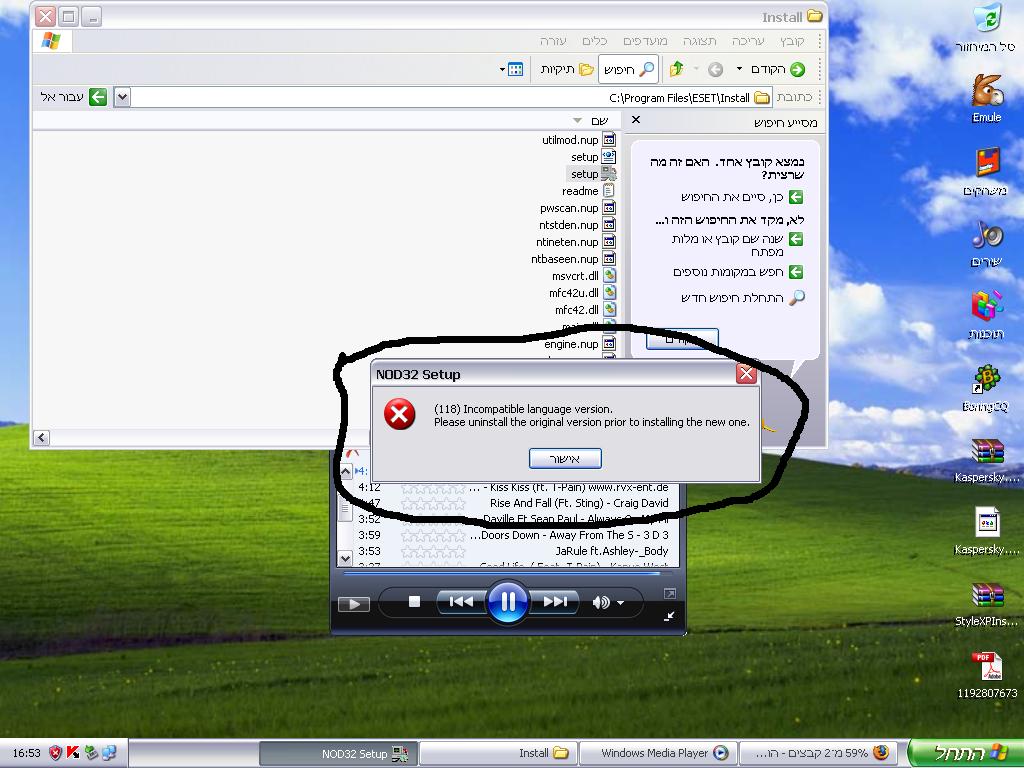Screen dimensions: 1024x768
Task: Open the Views dropdown in Explorer toolbar
Action: 511,69
